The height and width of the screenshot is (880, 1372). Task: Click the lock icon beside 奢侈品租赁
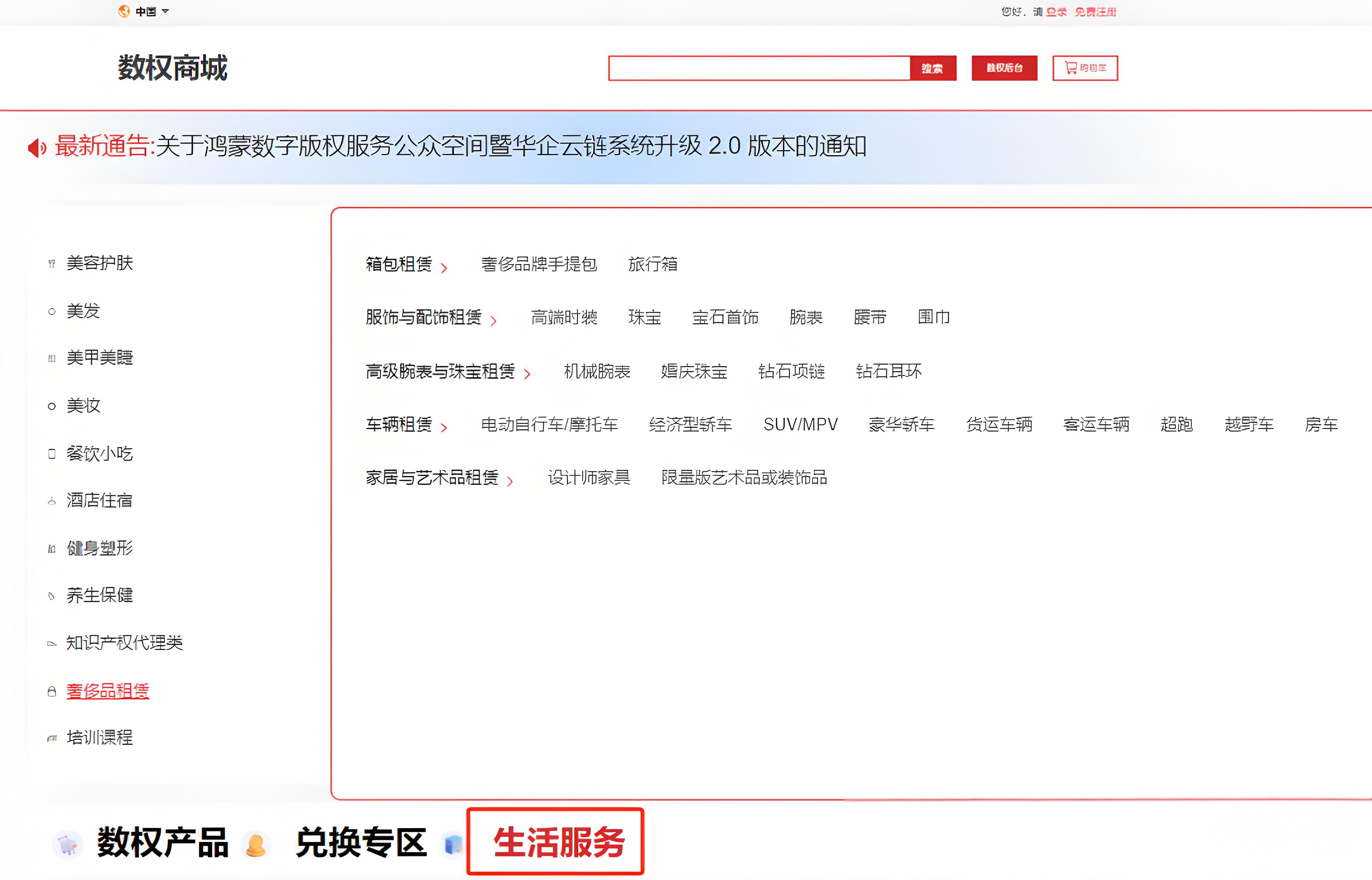[51, 691]
